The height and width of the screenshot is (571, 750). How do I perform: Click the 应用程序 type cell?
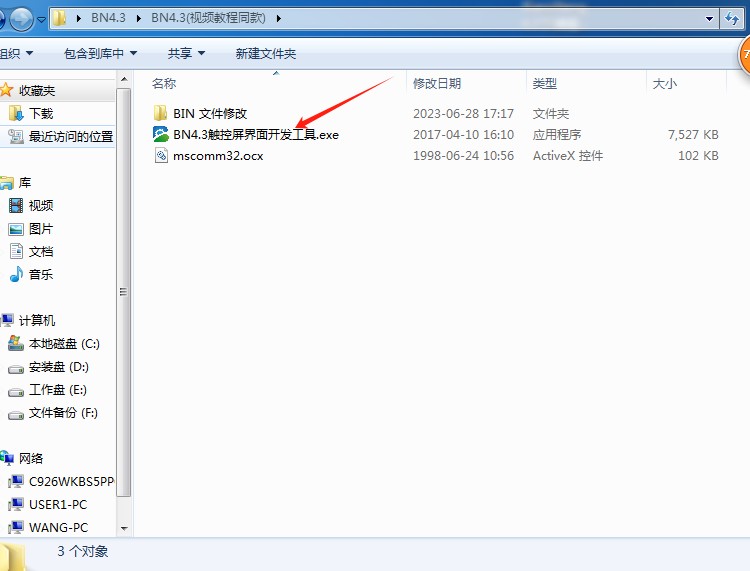pyautogui.click(x=557, y=134)
